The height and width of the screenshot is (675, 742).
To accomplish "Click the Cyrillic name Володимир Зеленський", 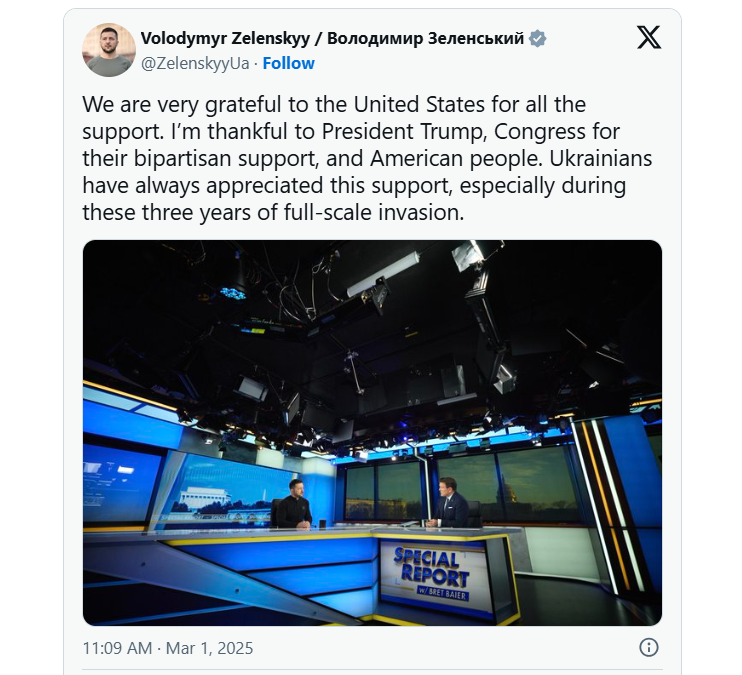I will [425, 38].
